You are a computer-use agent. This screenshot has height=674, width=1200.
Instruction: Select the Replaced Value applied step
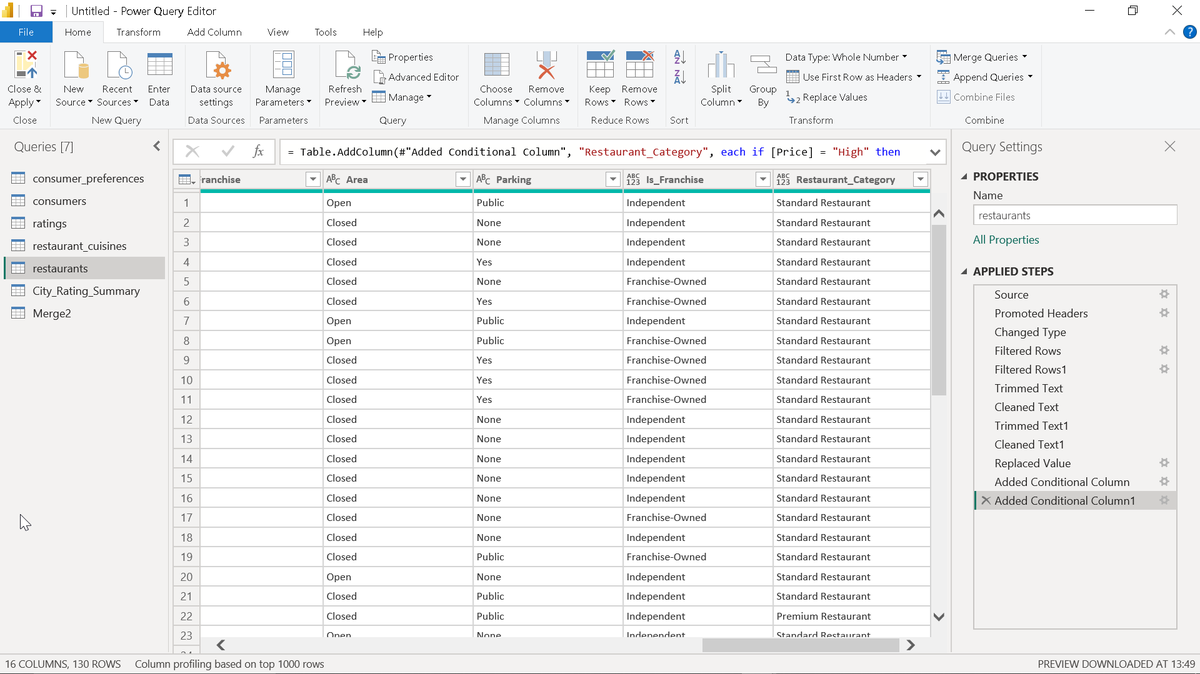click(1032, 463)
